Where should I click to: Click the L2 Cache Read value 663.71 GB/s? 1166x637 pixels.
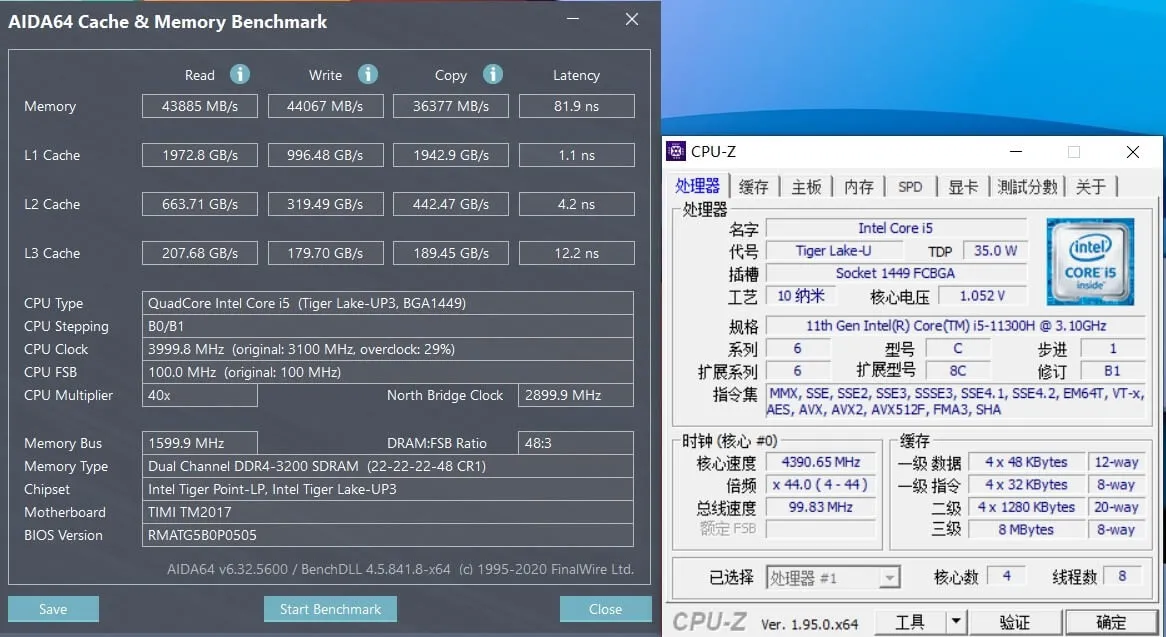point(200,204)
